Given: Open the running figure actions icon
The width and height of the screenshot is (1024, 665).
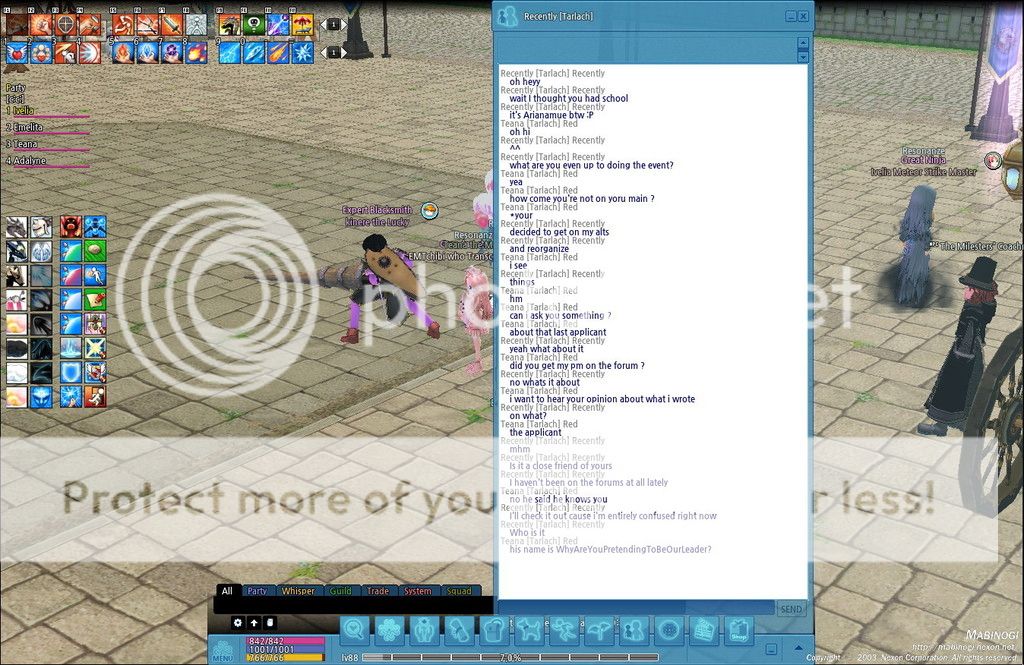Looking at the screenshot, I should click(564, 630).
